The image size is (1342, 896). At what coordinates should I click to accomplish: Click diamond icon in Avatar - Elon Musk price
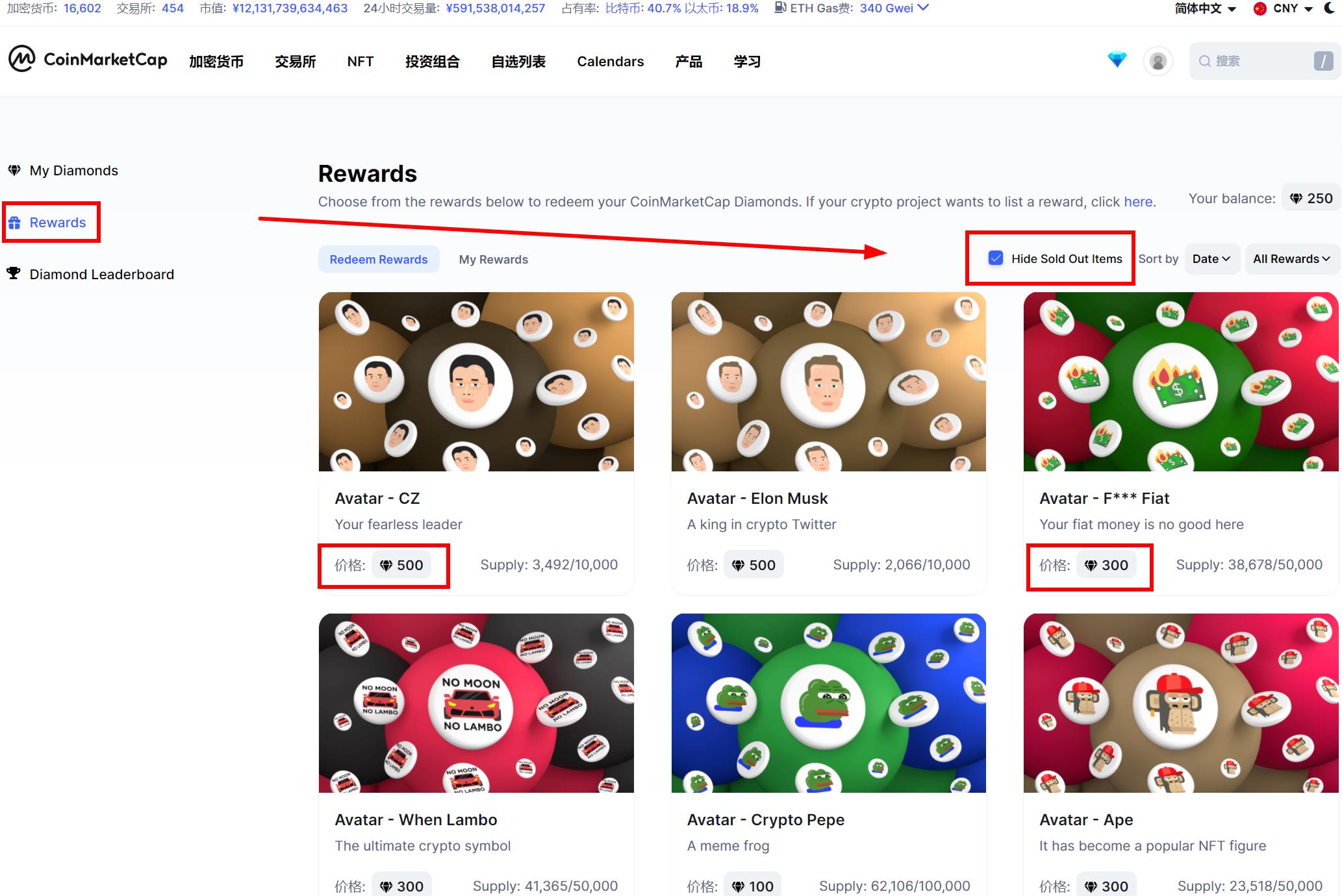(738, 566)
